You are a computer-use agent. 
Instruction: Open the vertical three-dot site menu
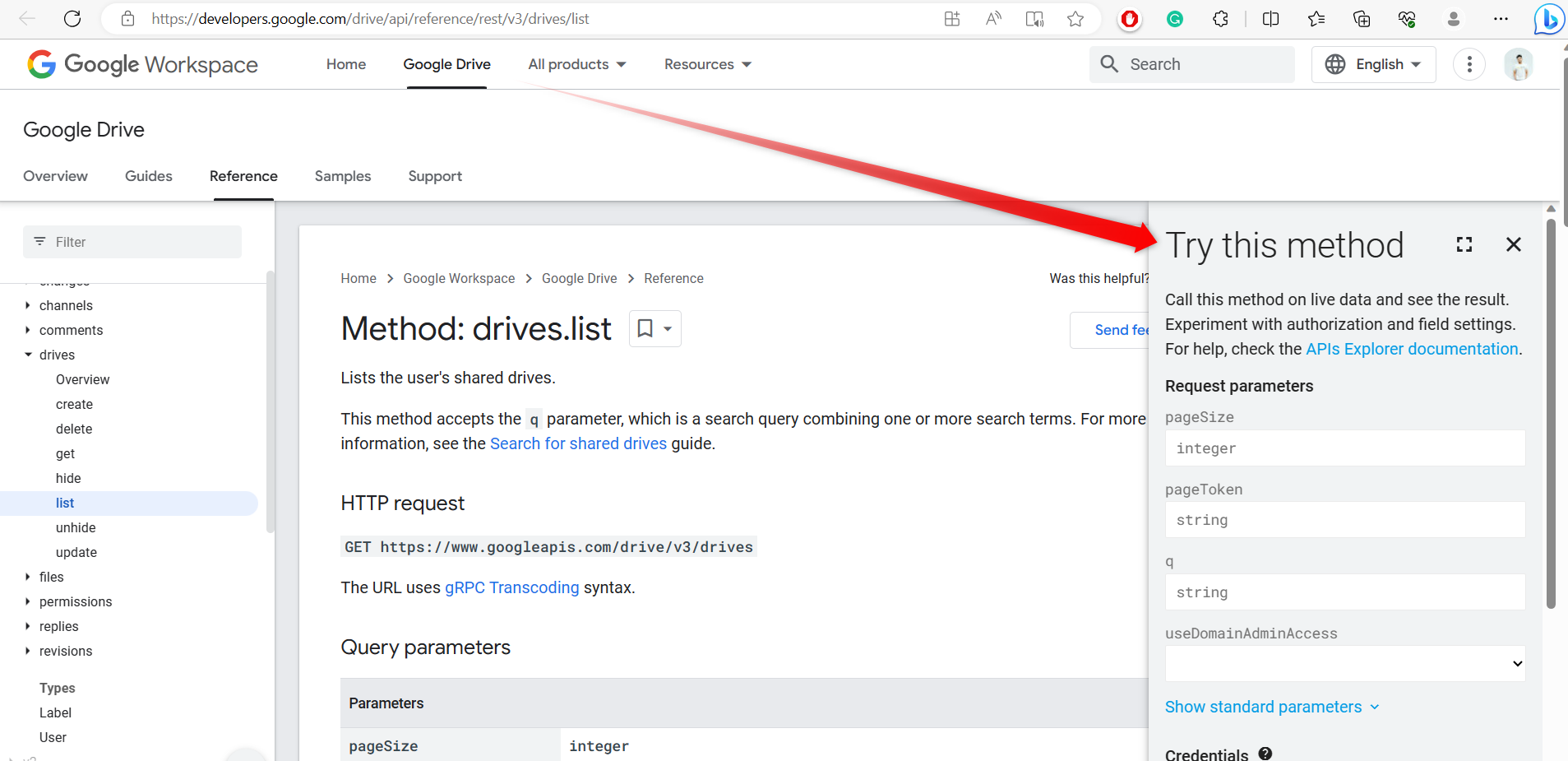[1469, 64]
